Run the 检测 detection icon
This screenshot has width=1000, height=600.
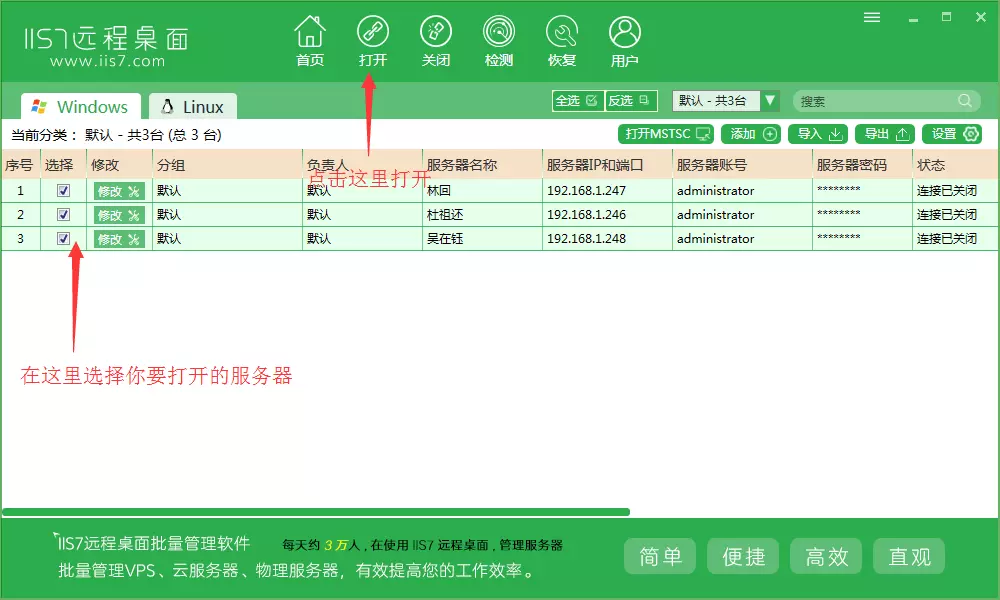[x=499, y=41]
